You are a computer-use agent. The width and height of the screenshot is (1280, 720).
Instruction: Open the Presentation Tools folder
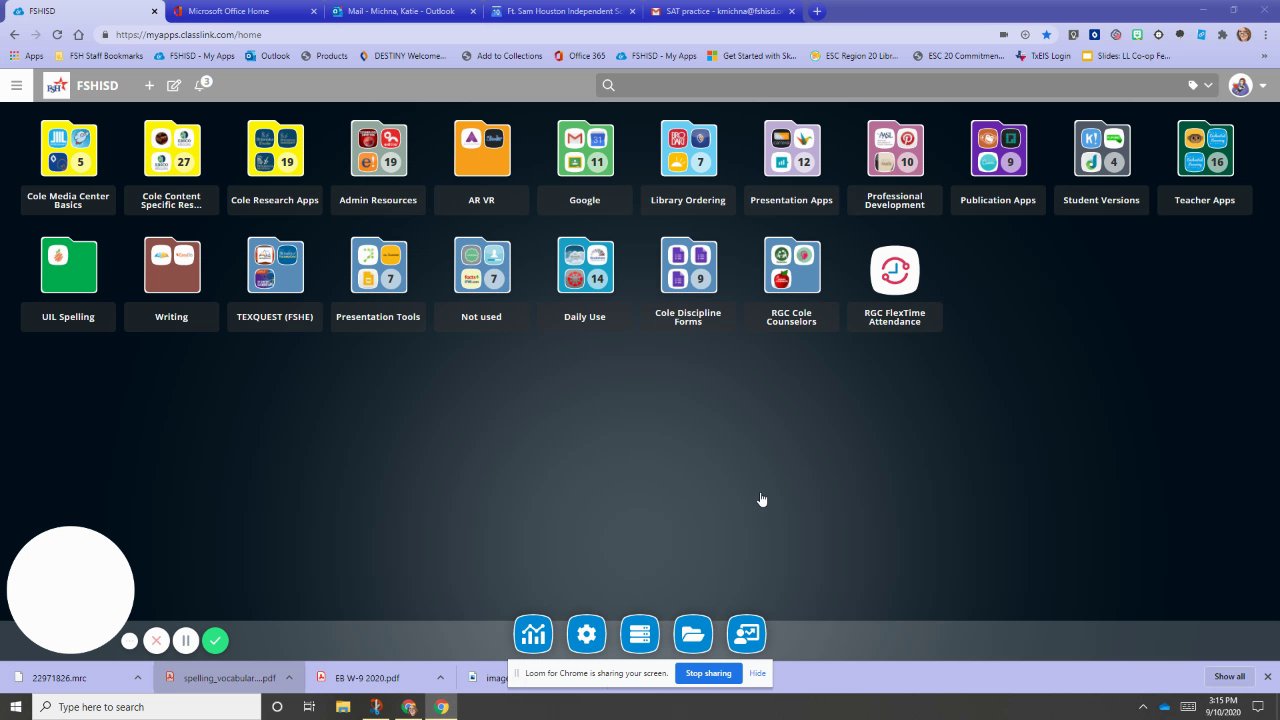click(378, 266)
